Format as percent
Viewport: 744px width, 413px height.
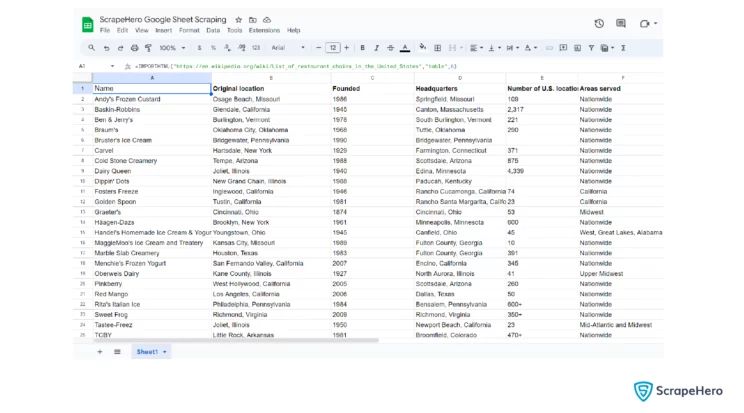click(x=214, y=48)
